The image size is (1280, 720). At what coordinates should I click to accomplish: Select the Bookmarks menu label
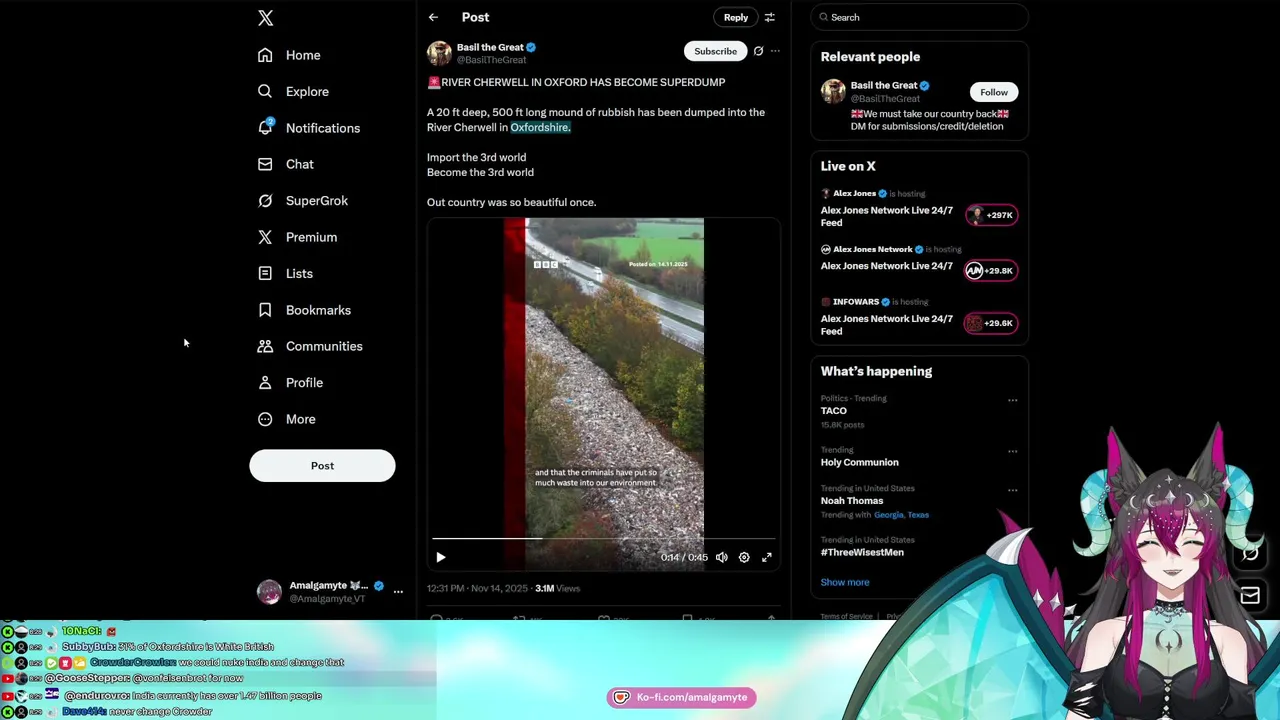(x=318, y=310)
